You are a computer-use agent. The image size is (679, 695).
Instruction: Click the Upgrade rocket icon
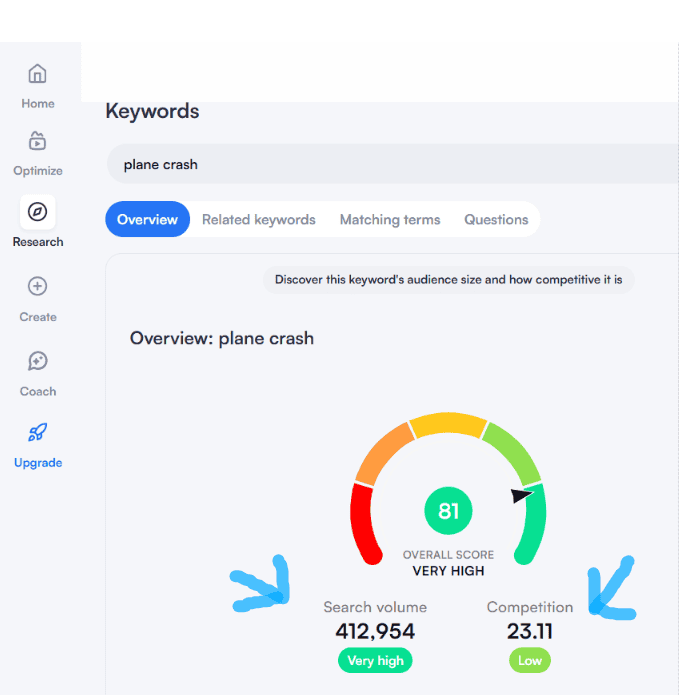(x=38, y=432)
